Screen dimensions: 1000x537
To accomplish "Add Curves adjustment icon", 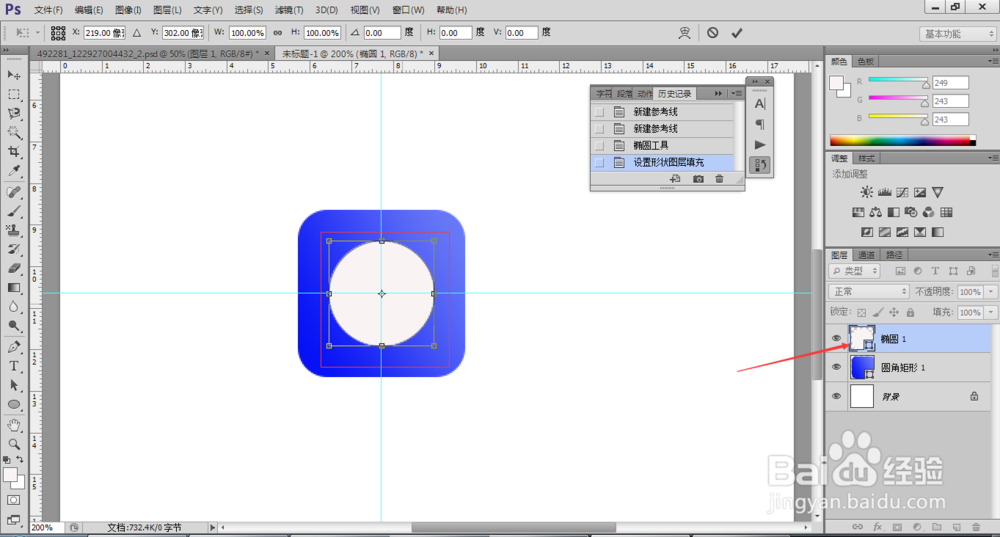I will (x=902, y=192).
